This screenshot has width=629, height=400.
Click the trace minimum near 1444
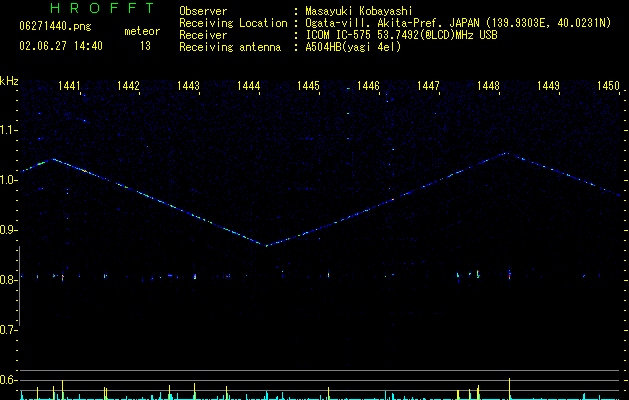(x=266, y=245)
